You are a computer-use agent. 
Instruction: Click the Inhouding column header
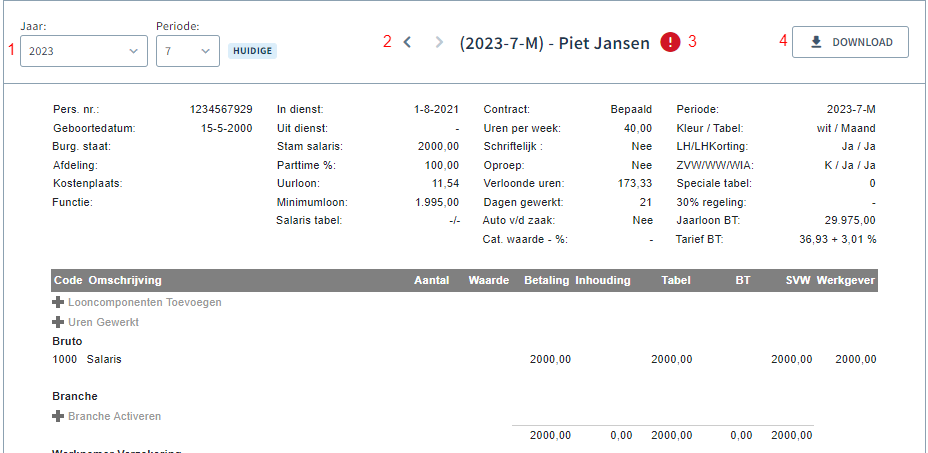coord(603,280)
